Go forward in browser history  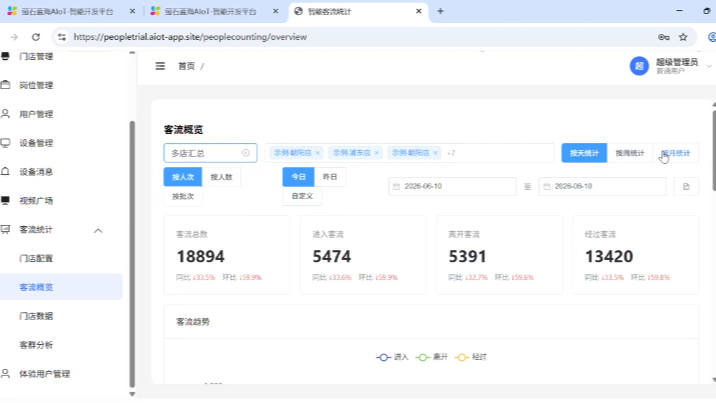14,37
